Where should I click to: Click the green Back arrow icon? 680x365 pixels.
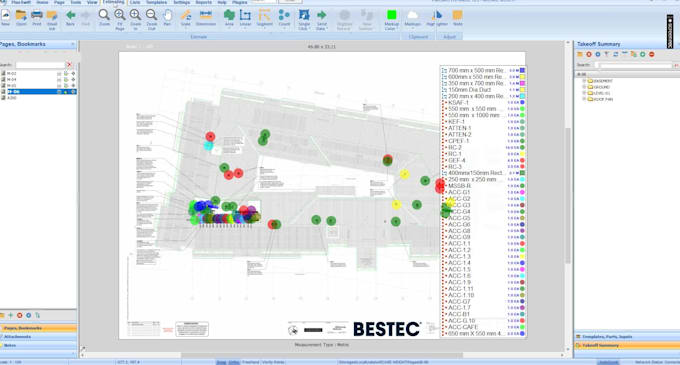[70, 16]
